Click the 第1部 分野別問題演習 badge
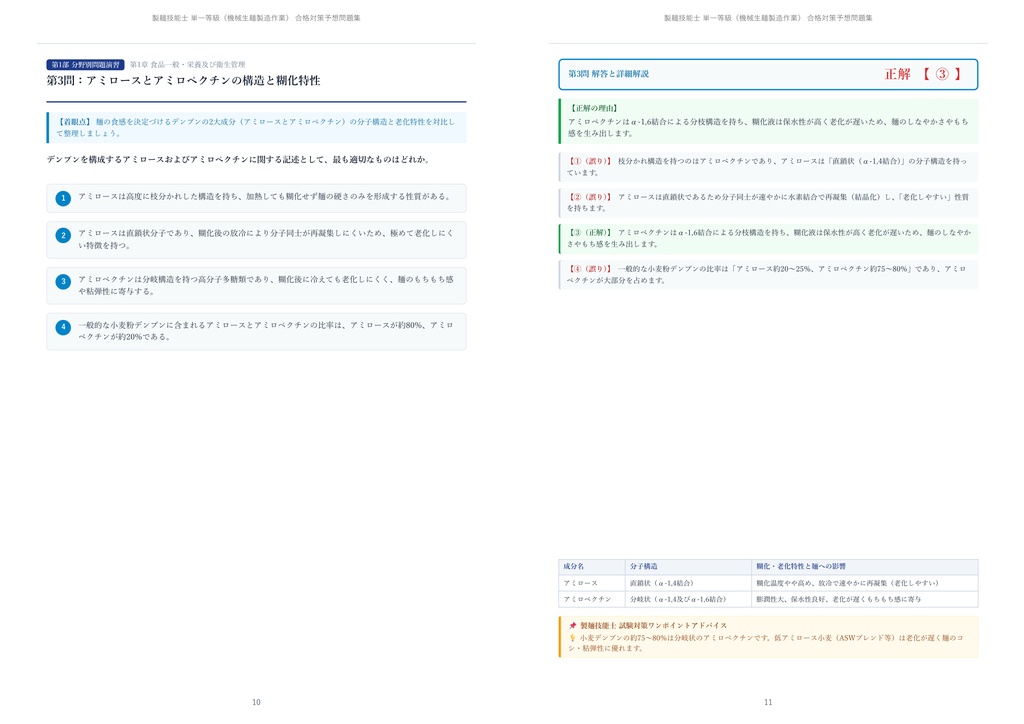The width and height of the screenshot is (1024, 724). click(86, 65)
